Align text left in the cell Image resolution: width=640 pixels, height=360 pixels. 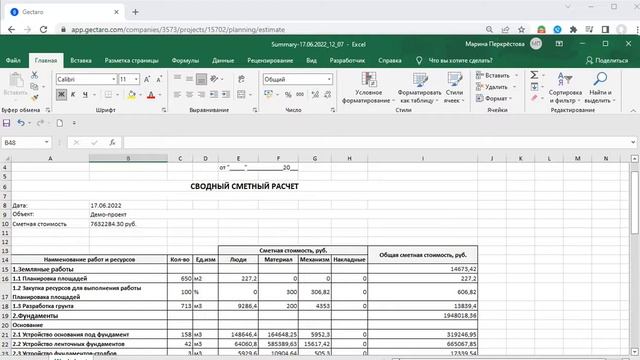tap(177, 95)
